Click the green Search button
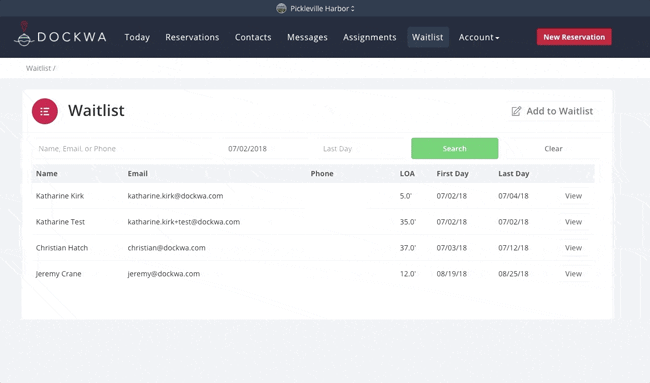 pos(455,148)
